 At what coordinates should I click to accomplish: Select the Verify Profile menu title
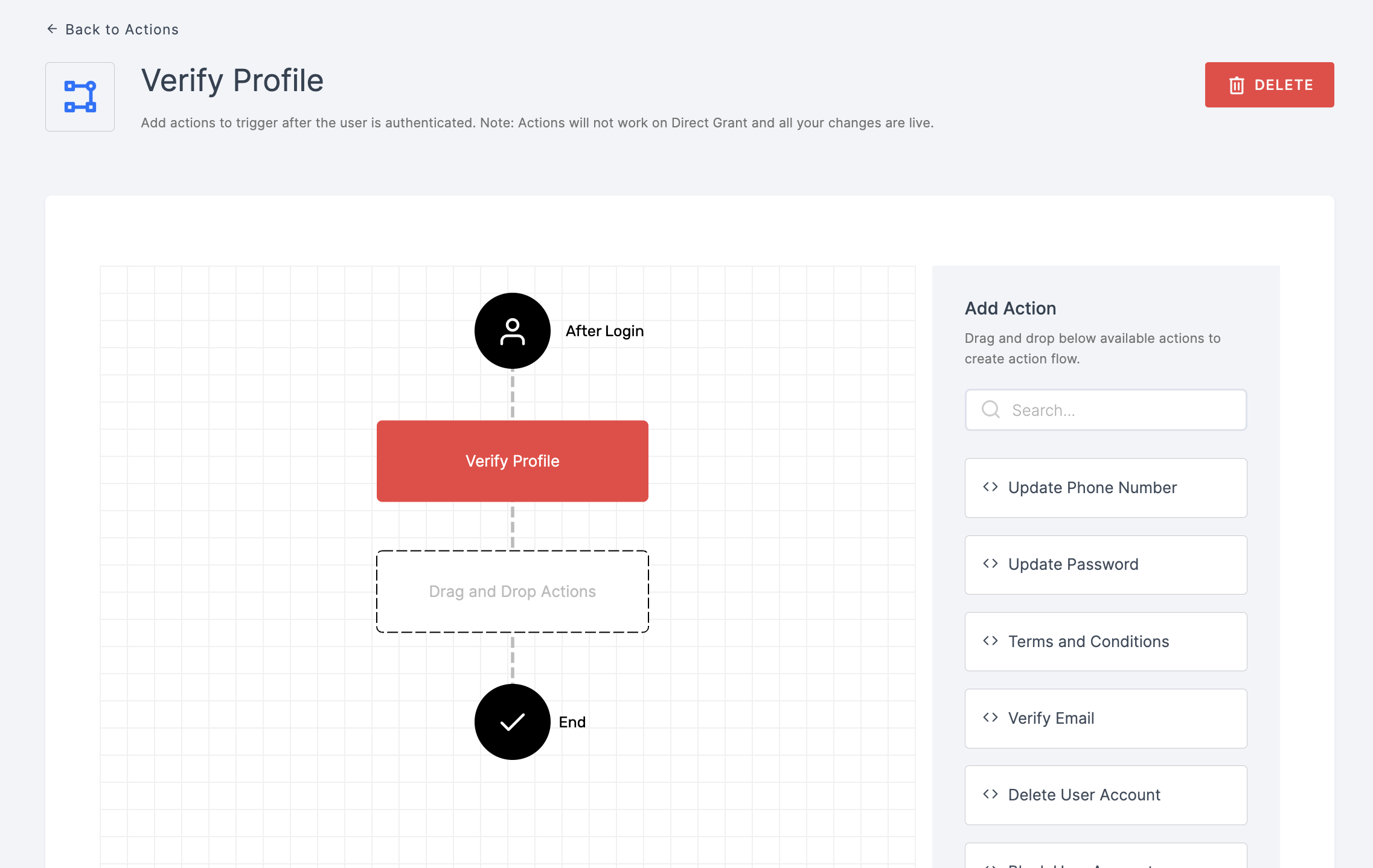[x=232, y=79]
